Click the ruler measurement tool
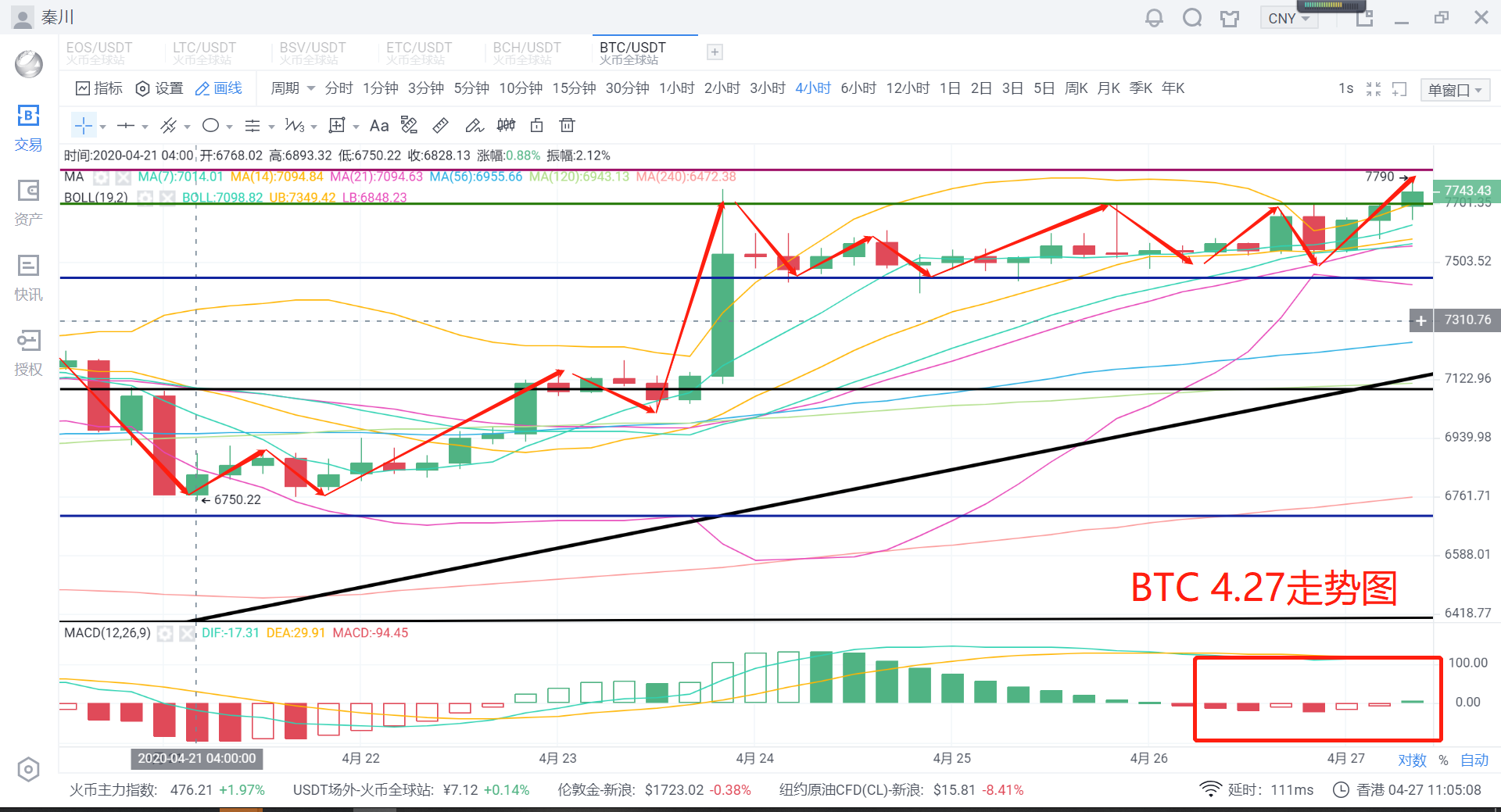Image resolution: width=1501 pixels, height=812 pixels. click(440, 126)
